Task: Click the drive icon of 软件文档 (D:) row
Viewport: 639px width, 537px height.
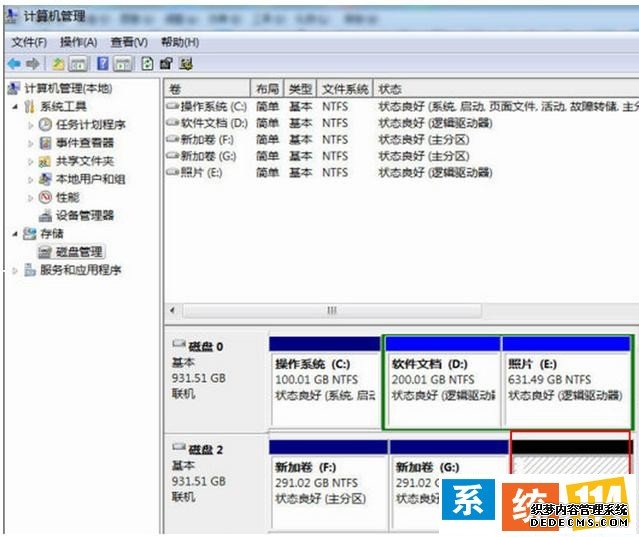Action: coord(172,123)
